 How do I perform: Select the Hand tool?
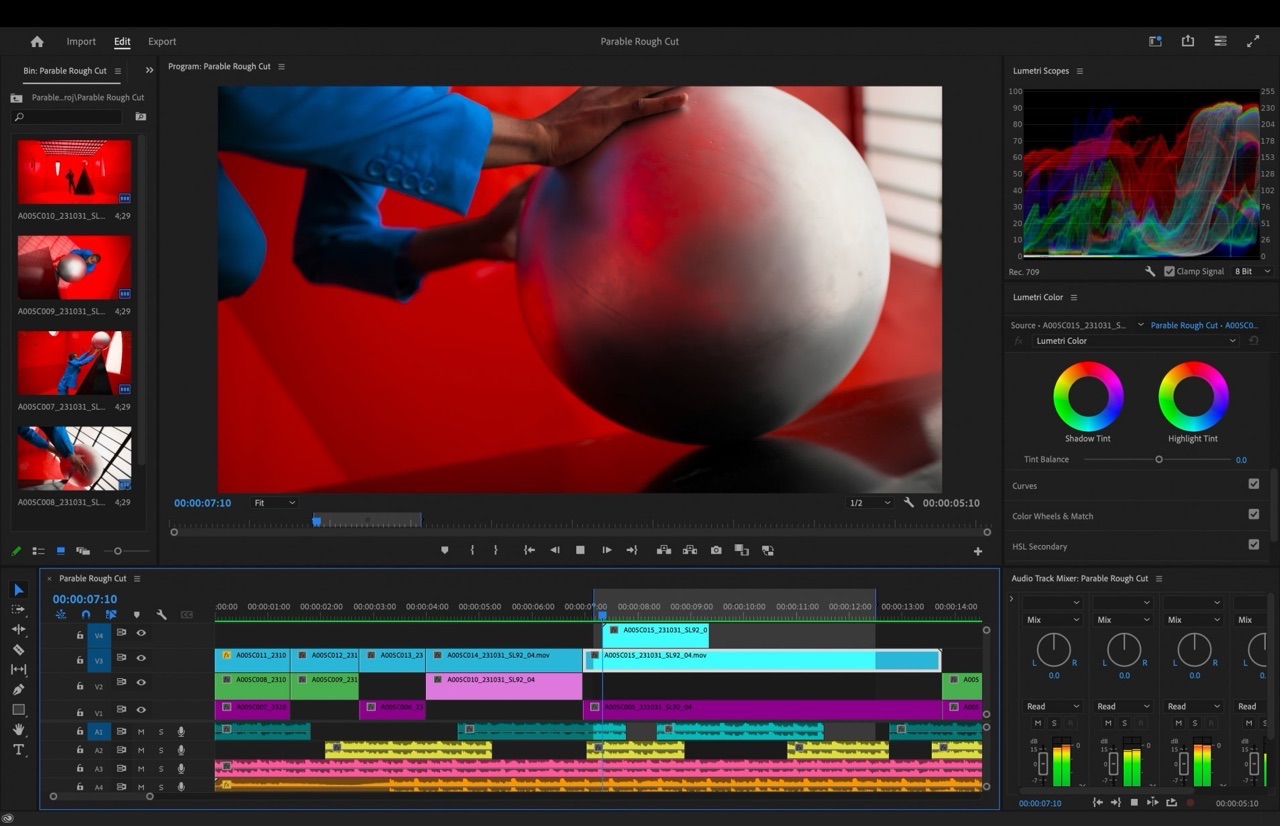18,730
